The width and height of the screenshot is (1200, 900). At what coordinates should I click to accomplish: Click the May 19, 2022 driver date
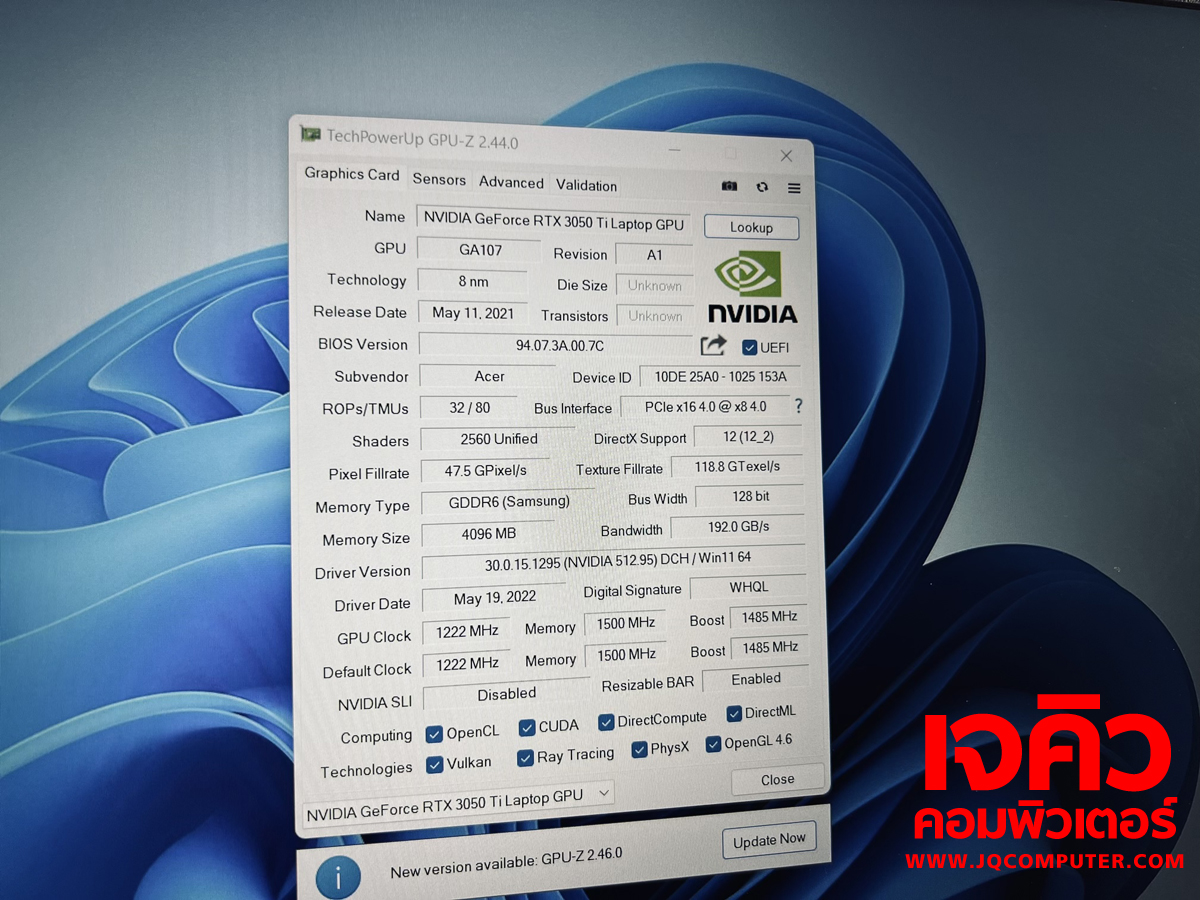pyautogui.click(x=494, y=598)
